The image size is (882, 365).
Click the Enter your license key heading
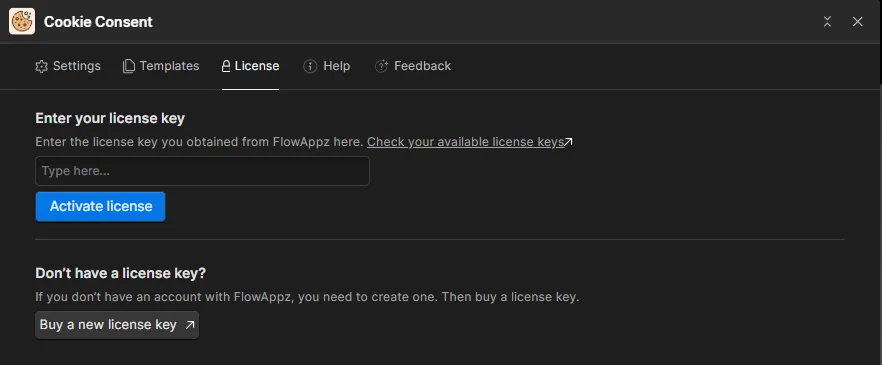(110, 118)
